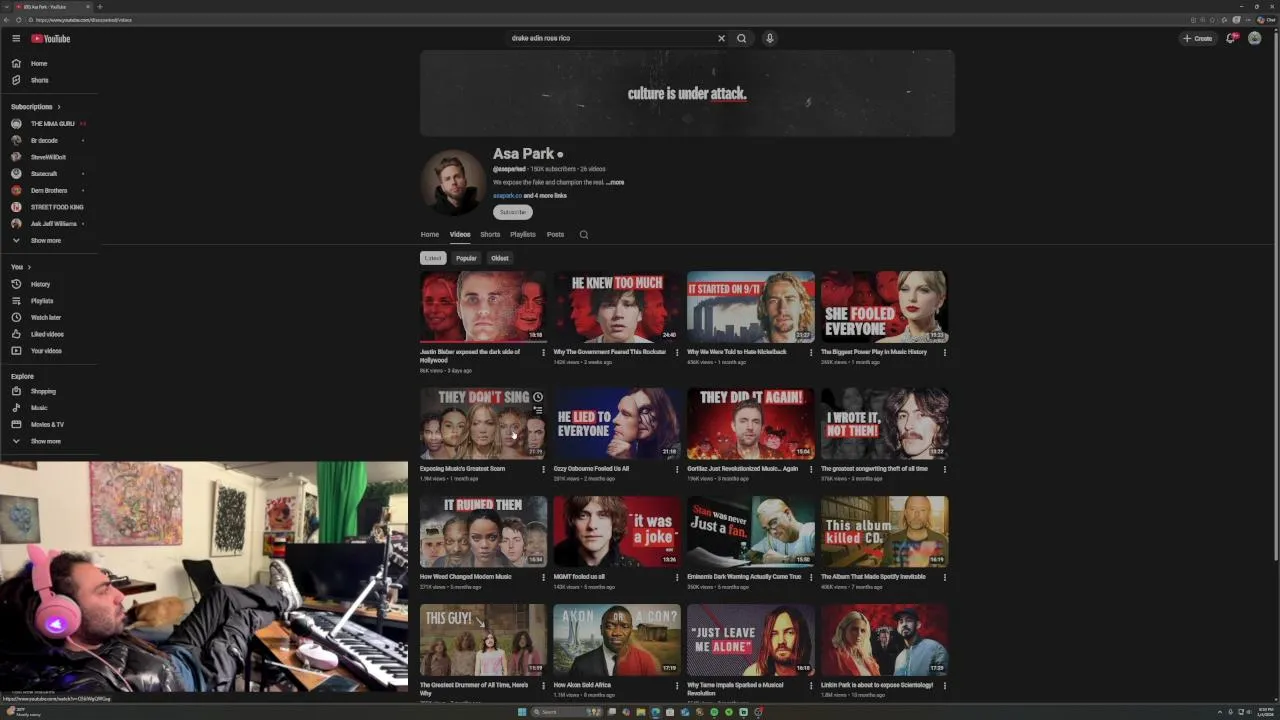The image size is (1280, 720).
Task: Open the account avatar menu
Action: coord(1255,38)
